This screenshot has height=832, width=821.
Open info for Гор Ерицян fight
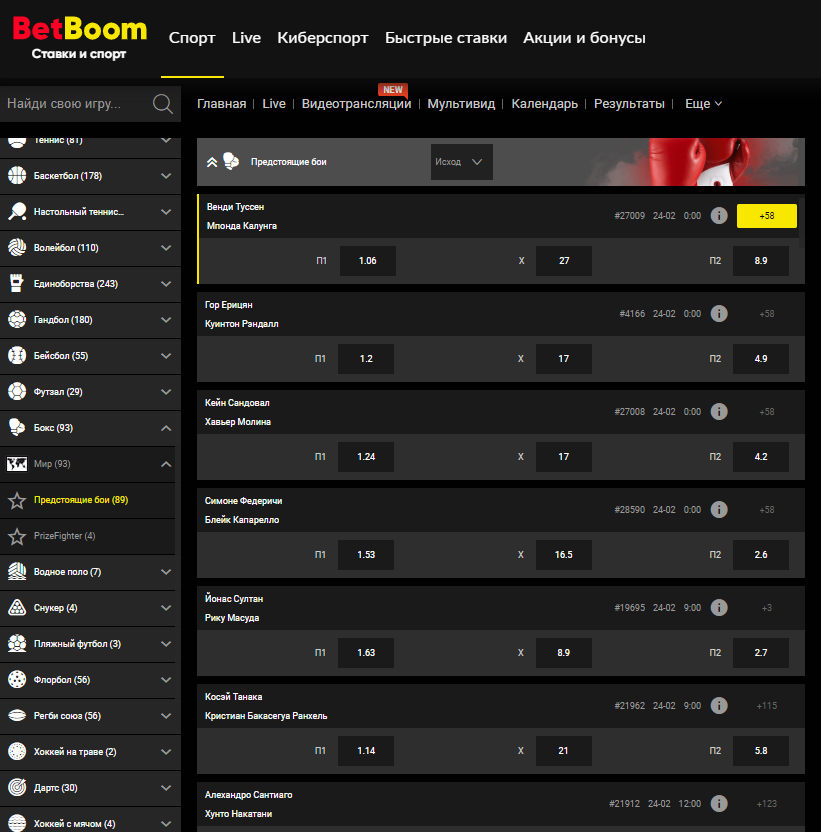click(x=719, y=314)
